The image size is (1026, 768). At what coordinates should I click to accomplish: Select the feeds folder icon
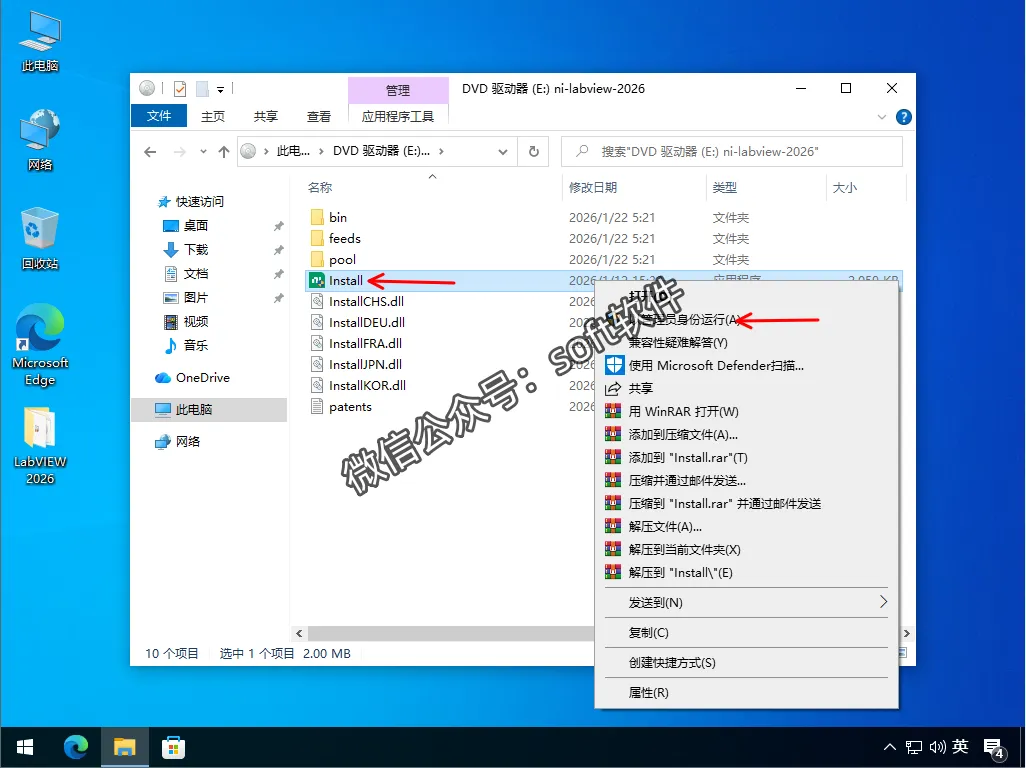317,238
